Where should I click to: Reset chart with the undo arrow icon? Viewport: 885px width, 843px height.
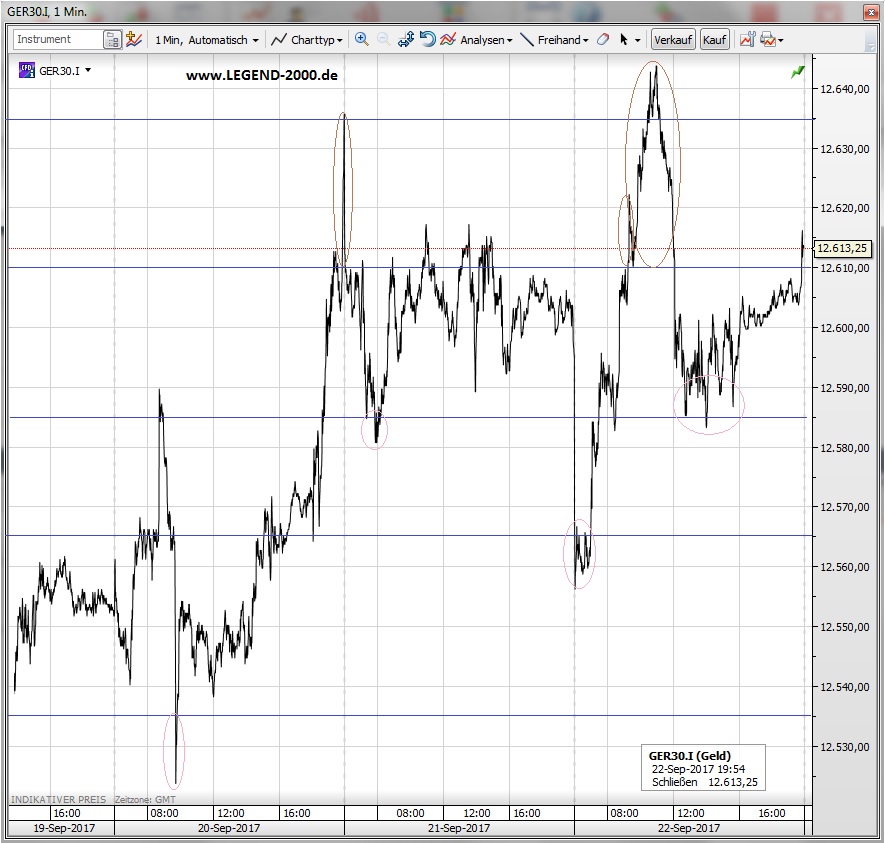pos(427,40)
